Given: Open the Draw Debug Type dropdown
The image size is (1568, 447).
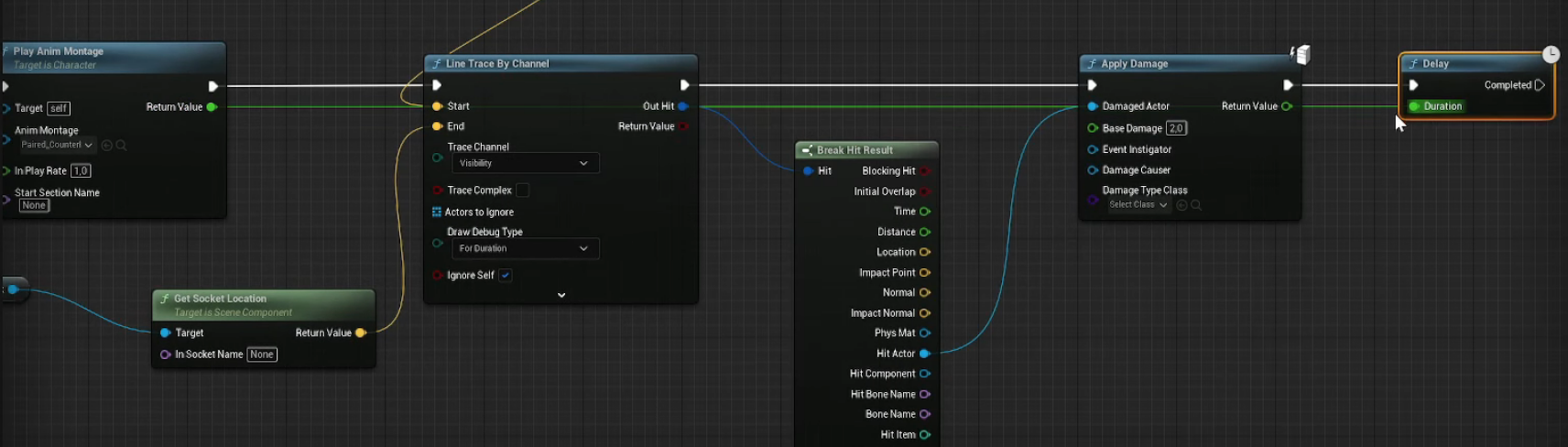Looking at the screenshot, I should 525,248.
